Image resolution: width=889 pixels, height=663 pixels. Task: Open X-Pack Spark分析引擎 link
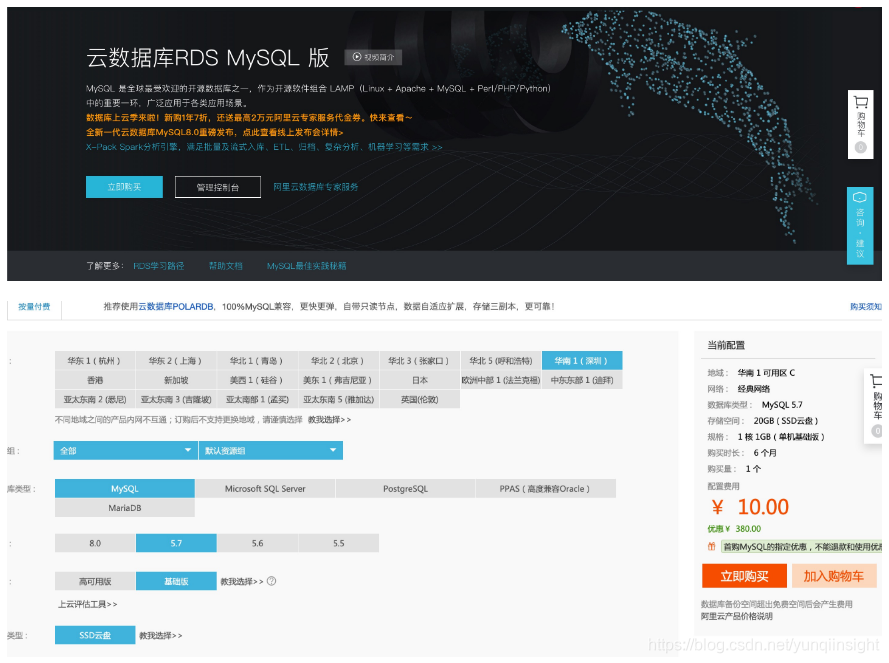(264, 147)
